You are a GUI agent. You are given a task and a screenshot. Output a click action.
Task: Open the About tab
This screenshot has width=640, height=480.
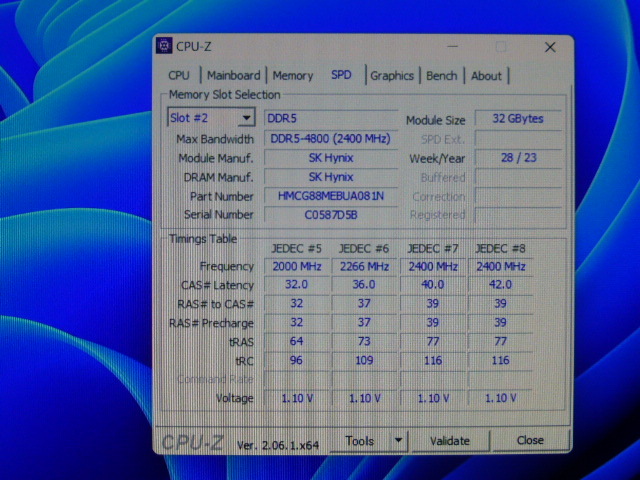[486, 76]
